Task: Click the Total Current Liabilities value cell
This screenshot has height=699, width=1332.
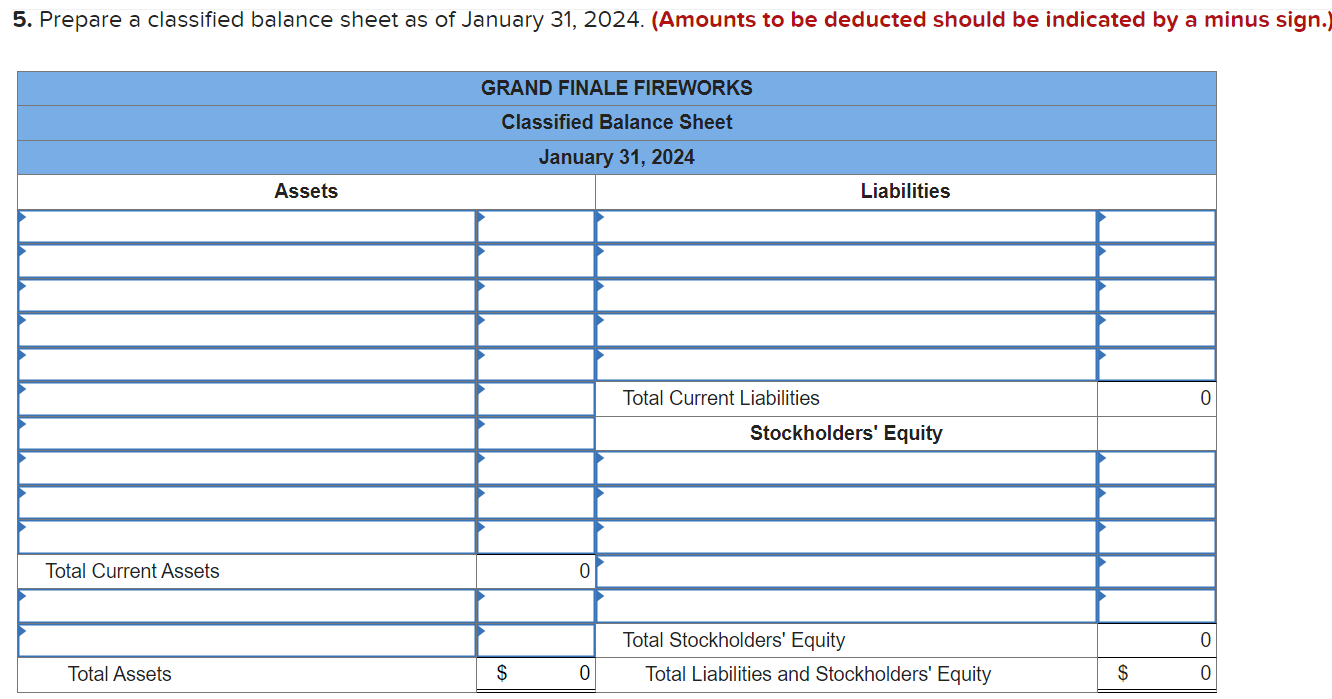Action: [1156, 398]
